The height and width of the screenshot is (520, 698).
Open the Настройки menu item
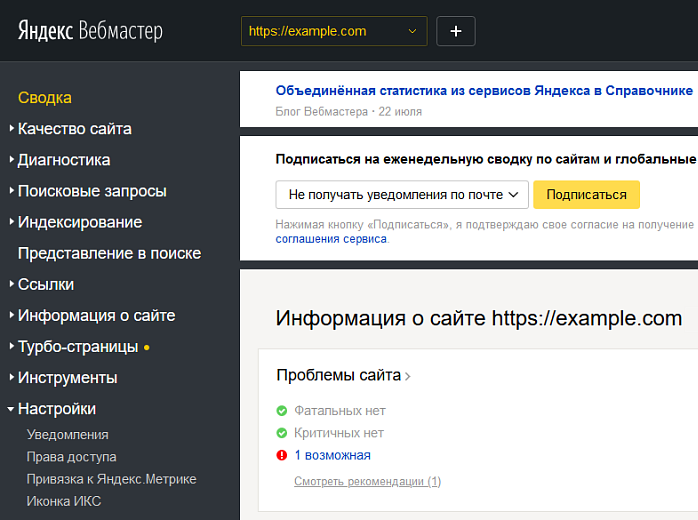point(57,409)
